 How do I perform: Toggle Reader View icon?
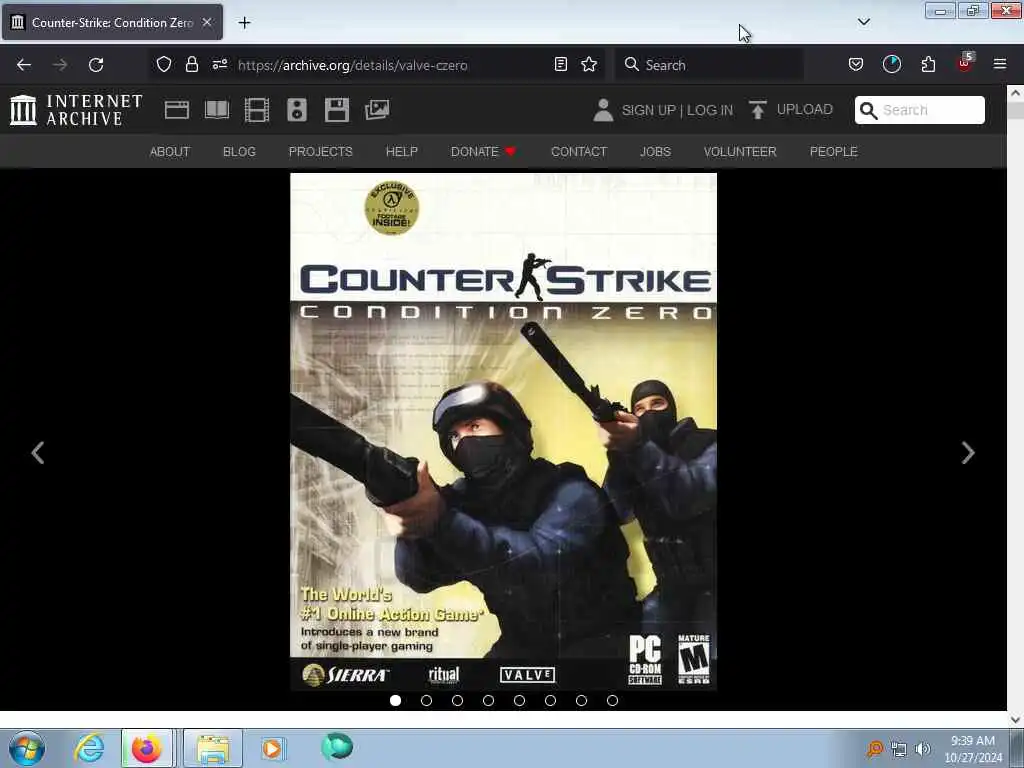(x=560, y=64)
